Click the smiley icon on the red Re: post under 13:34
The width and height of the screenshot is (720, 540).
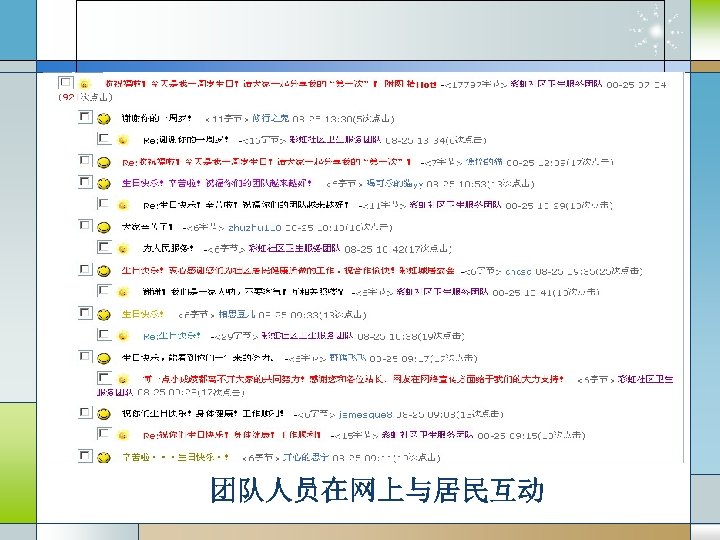tap(104, 162)
